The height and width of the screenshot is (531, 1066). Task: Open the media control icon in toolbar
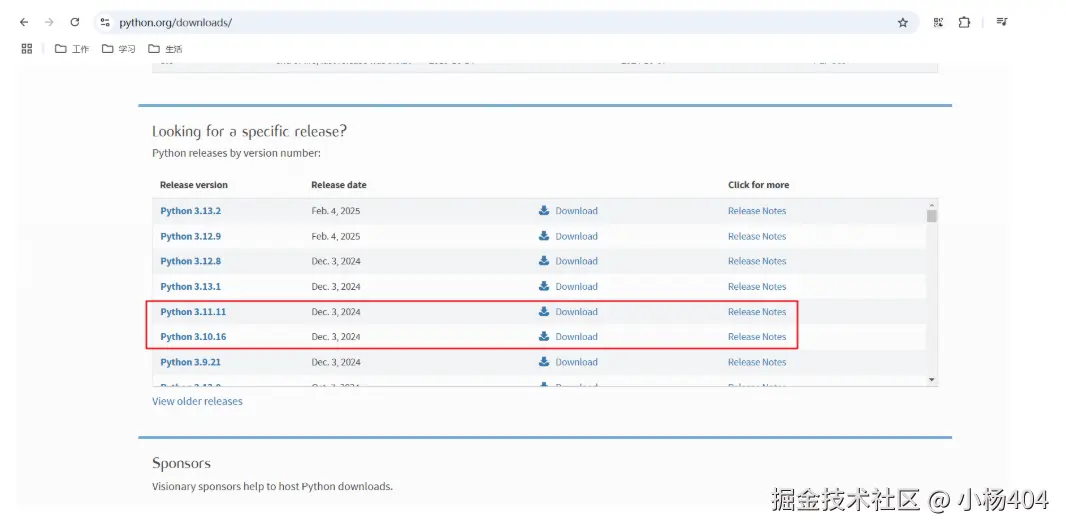point(1001,22)
